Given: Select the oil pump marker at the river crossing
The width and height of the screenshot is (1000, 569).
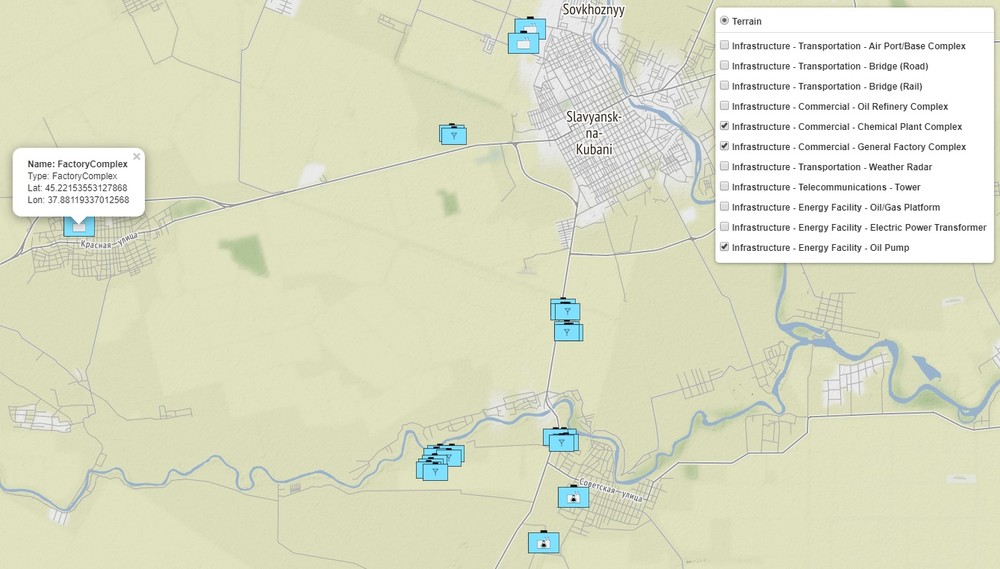Looking at the screenshot, I should point(561,441).
